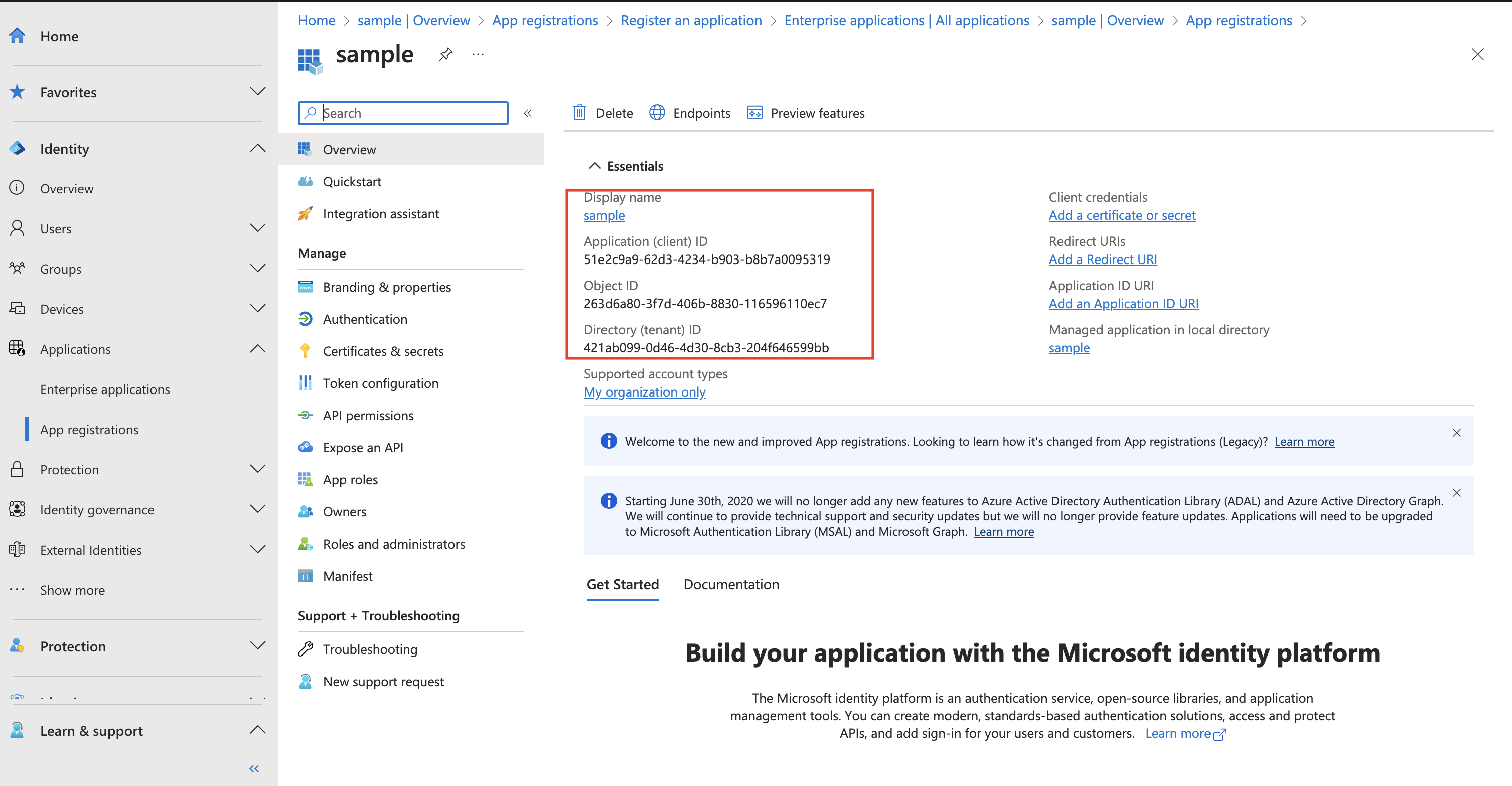Dismiss the ADAL deprecation notice
Image resolution: width=1512 pixels, height=786 pixels.
[x=1456, y=493]
